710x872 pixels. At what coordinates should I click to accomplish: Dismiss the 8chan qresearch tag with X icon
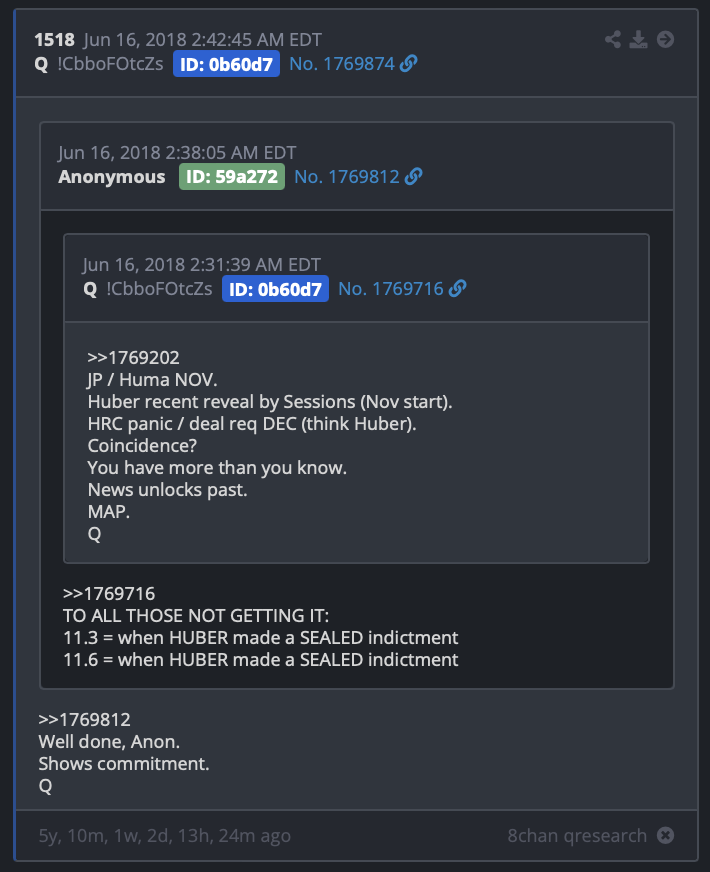(665, 835)
